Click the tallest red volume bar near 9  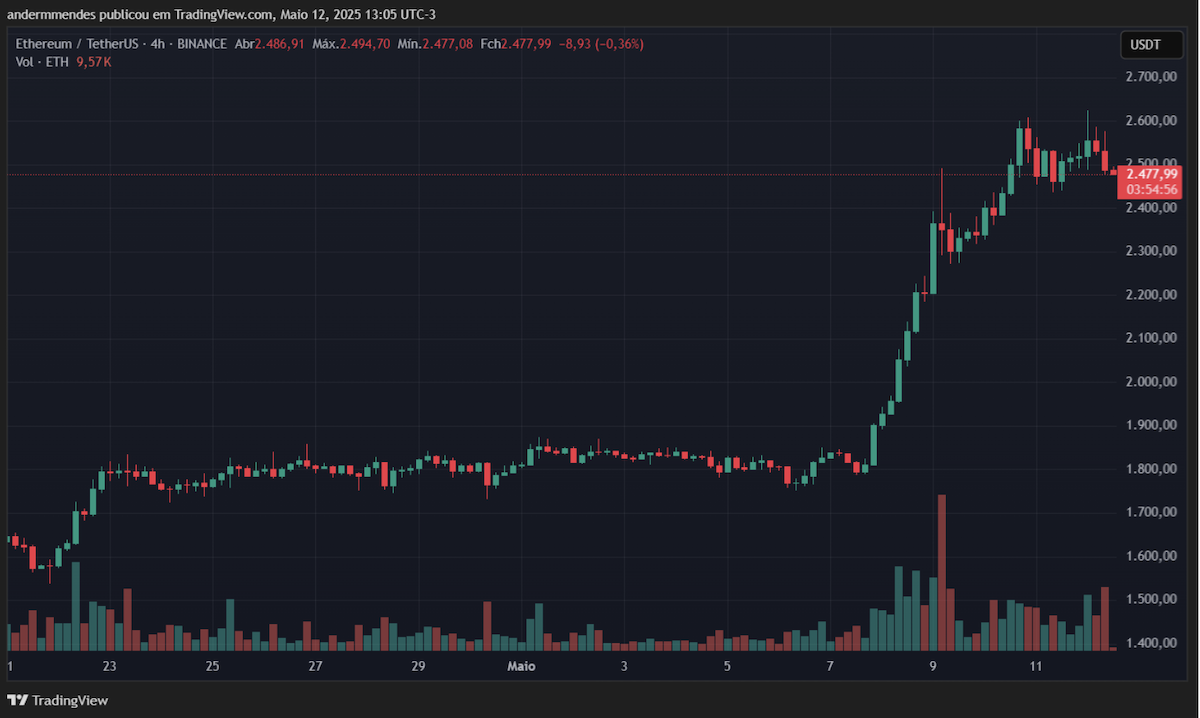[942, 572]
